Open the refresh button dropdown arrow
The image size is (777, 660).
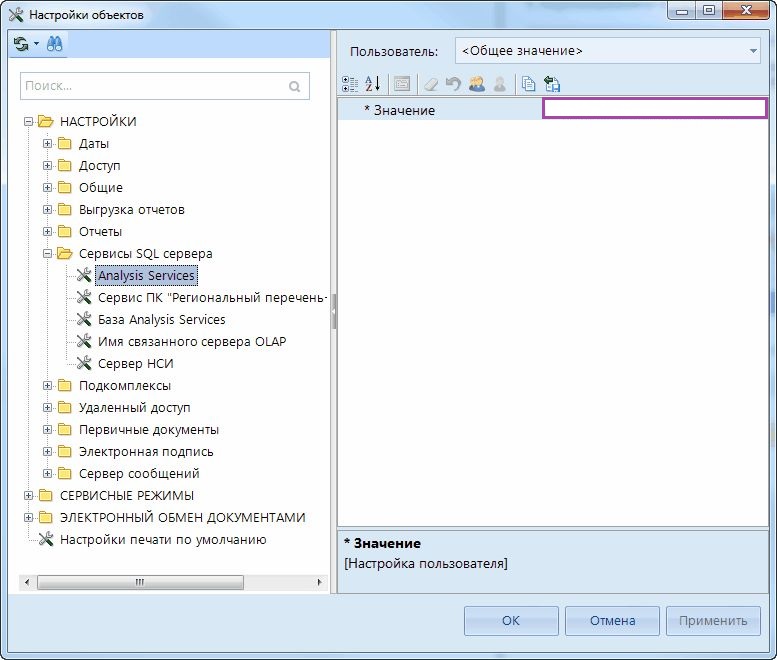pyautogui.click(x=36, y=44)
